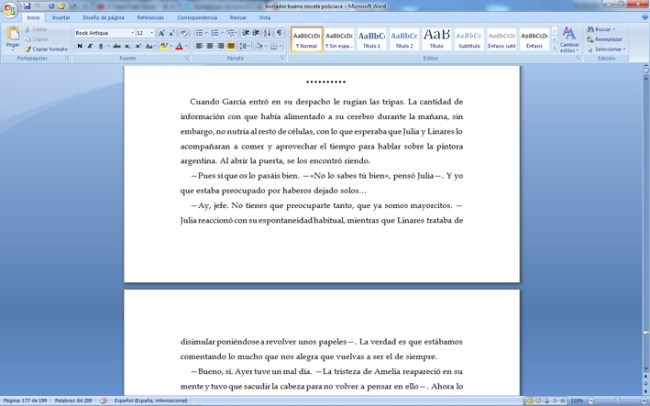
Task: Open the Seleccionar dropdown
Action: click(624, 49)
